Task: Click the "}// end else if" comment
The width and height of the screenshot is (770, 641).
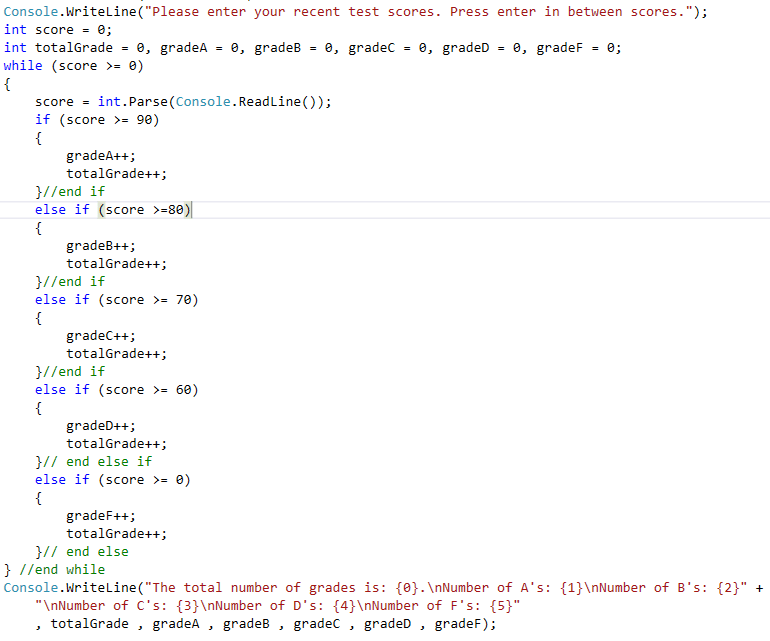Action: pyautogui.click(x=93, y=462)
